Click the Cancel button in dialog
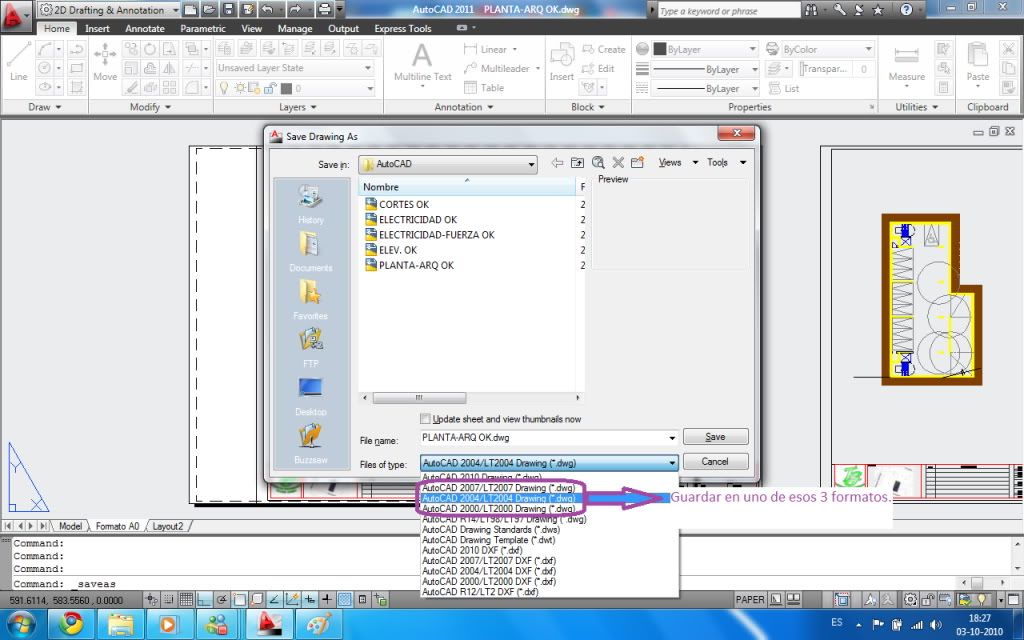 coord(715,462)
